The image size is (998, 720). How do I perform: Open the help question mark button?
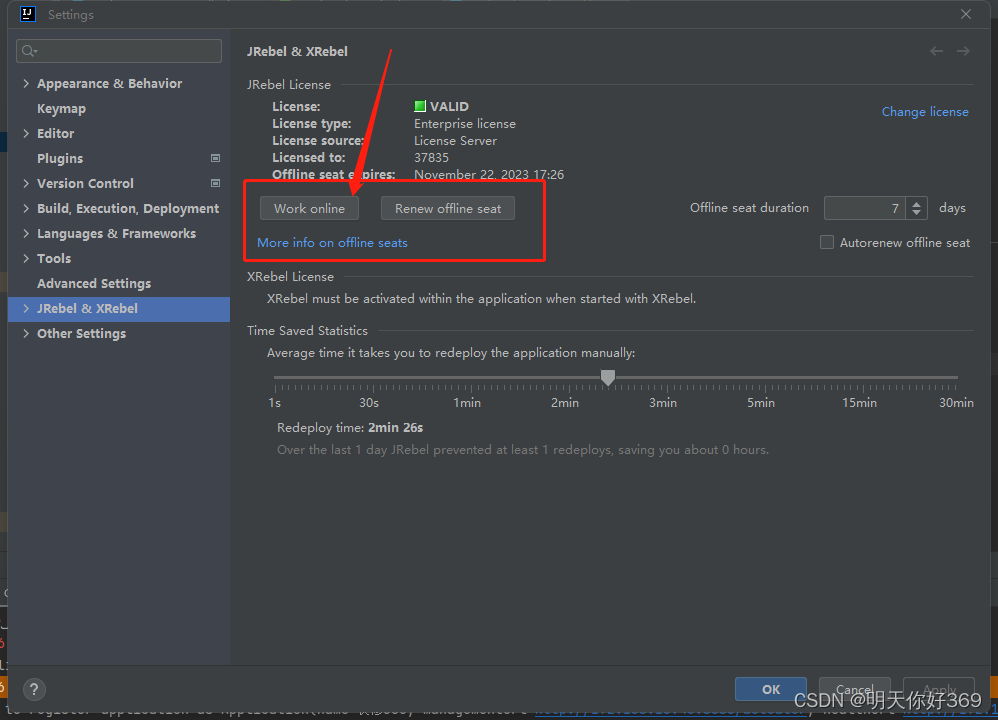pos(34,689)
